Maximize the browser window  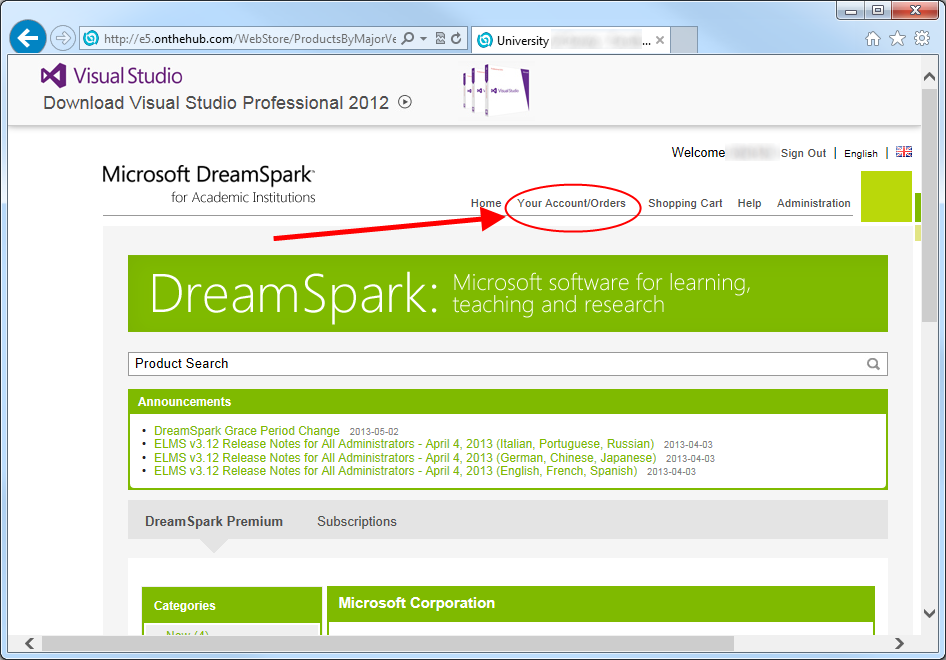pos(878,10)
